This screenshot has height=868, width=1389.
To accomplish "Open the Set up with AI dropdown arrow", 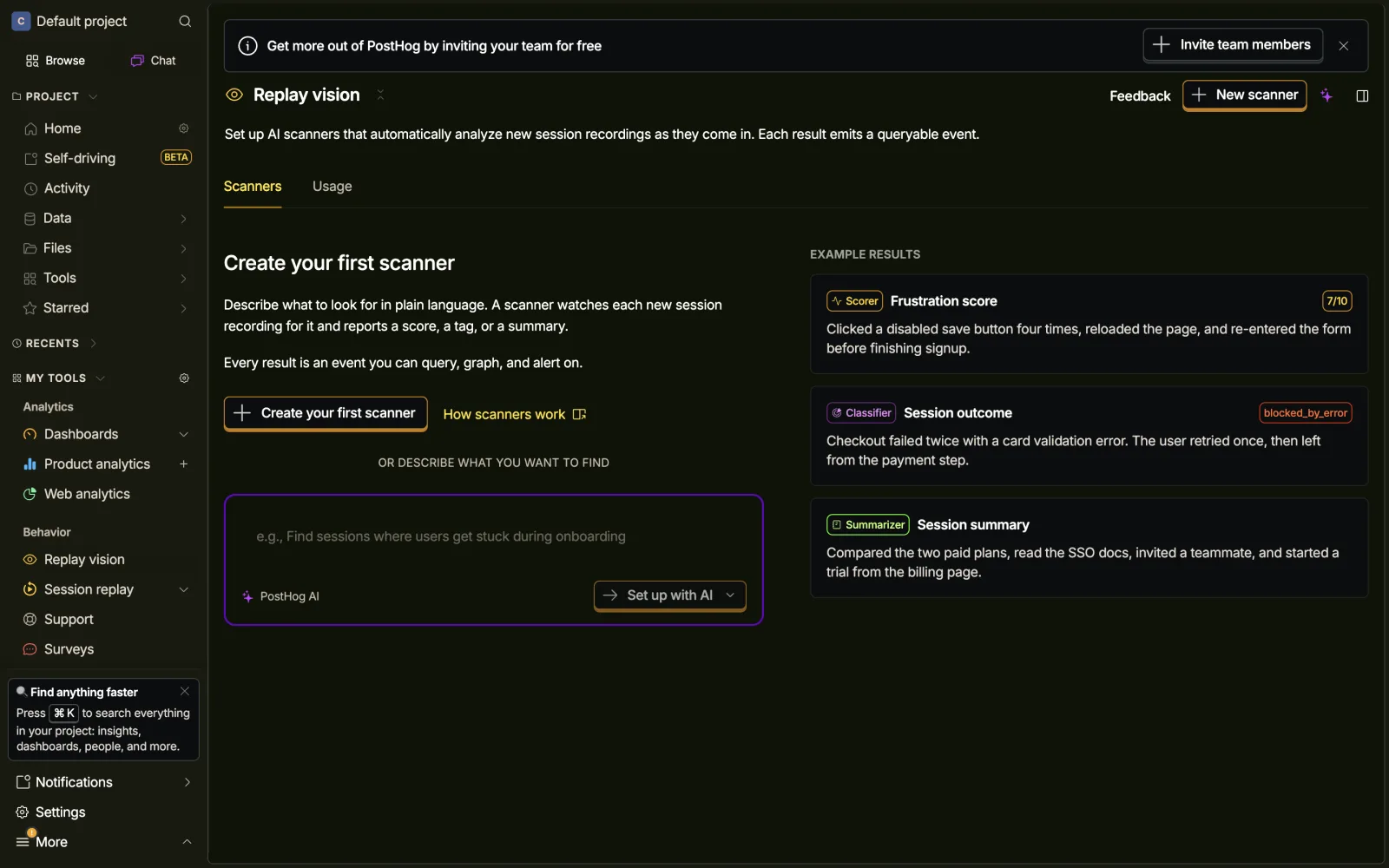I will tap(730, 595).
